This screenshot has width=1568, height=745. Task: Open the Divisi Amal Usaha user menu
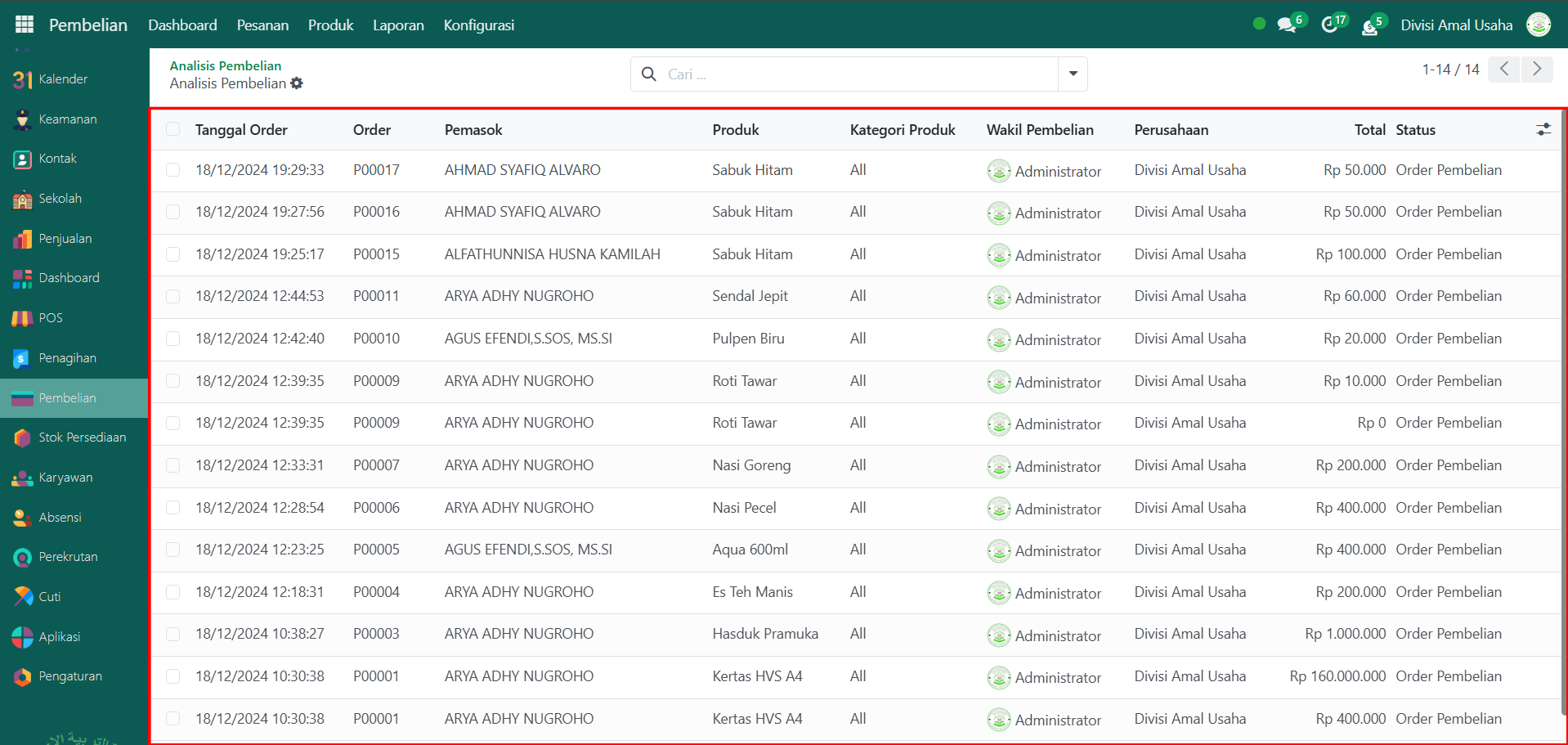(x=1456, y=25)
